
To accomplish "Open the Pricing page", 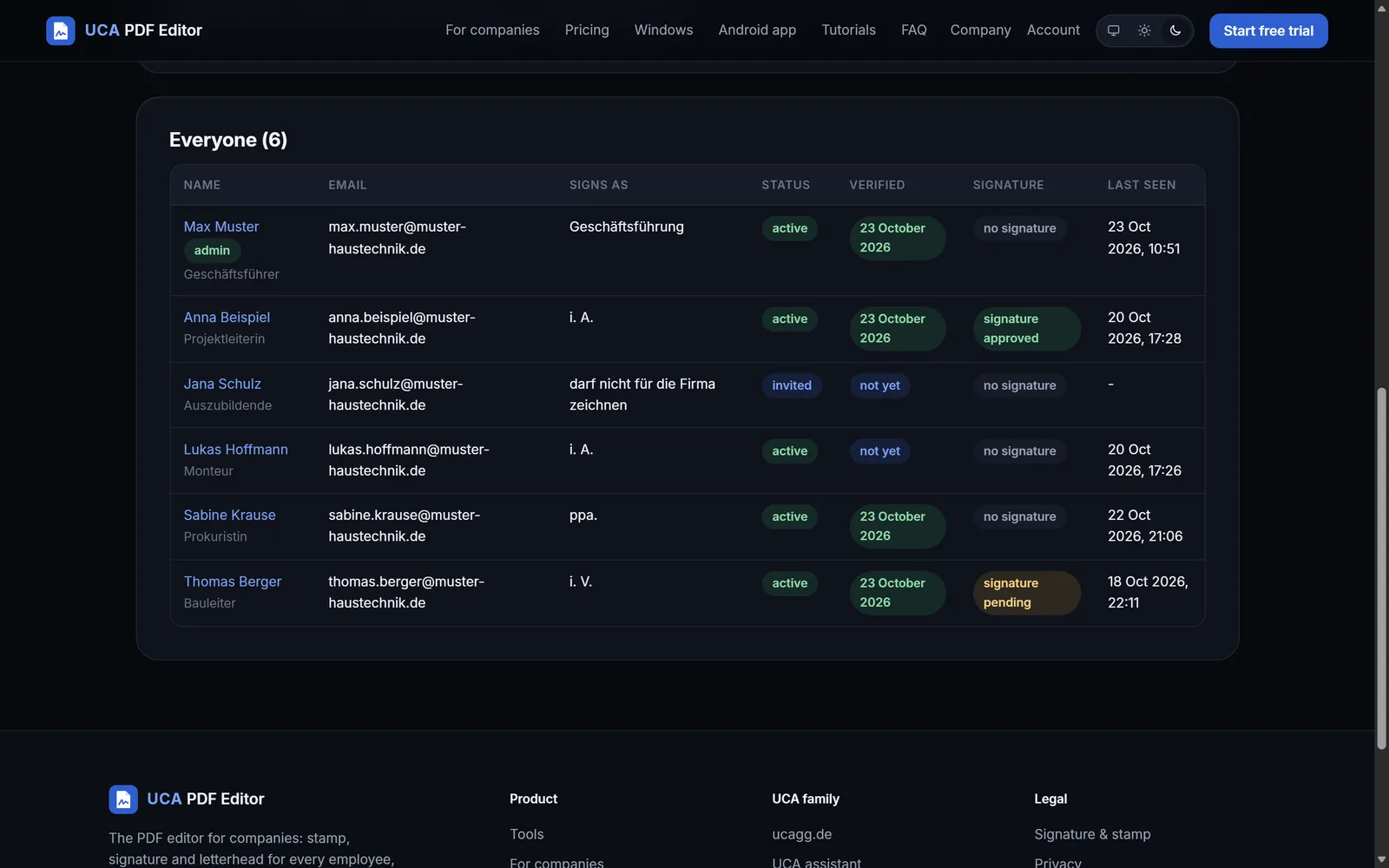I will [x=587, y=30].
